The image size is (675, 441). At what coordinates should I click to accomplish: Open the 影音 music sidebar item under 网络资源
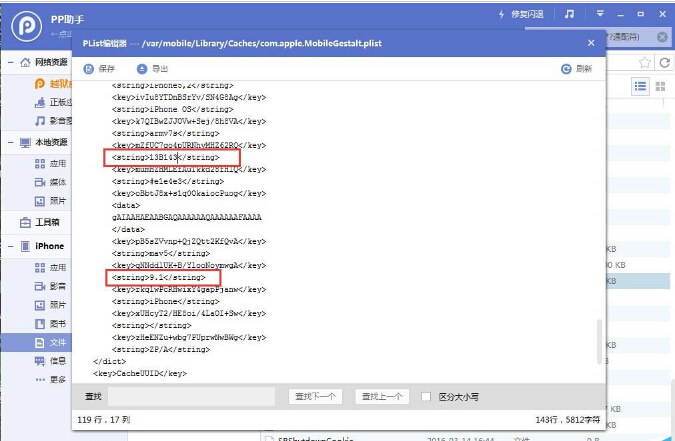pyautogui.click(x=53, y=121)
